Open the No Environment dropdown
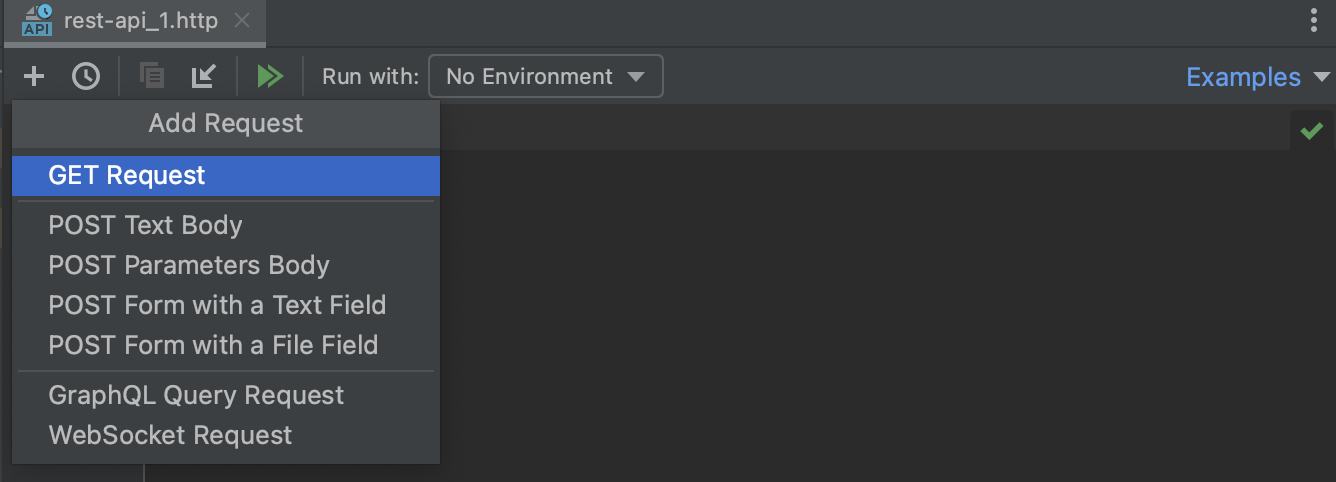 click(545, 76)
